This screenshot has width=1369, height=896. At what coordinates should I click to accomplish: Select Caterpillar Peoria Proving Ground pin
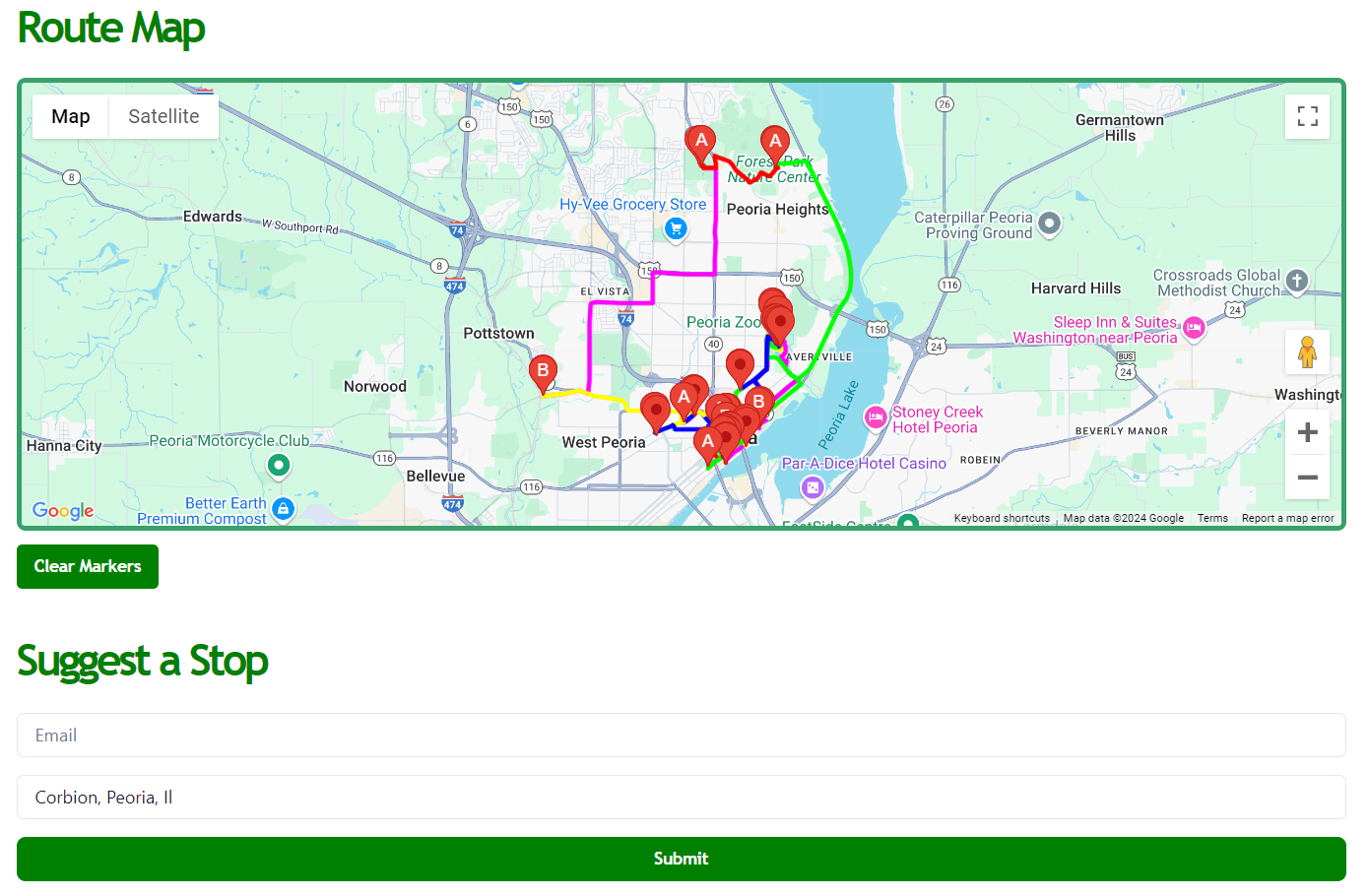click(1050, 224)
